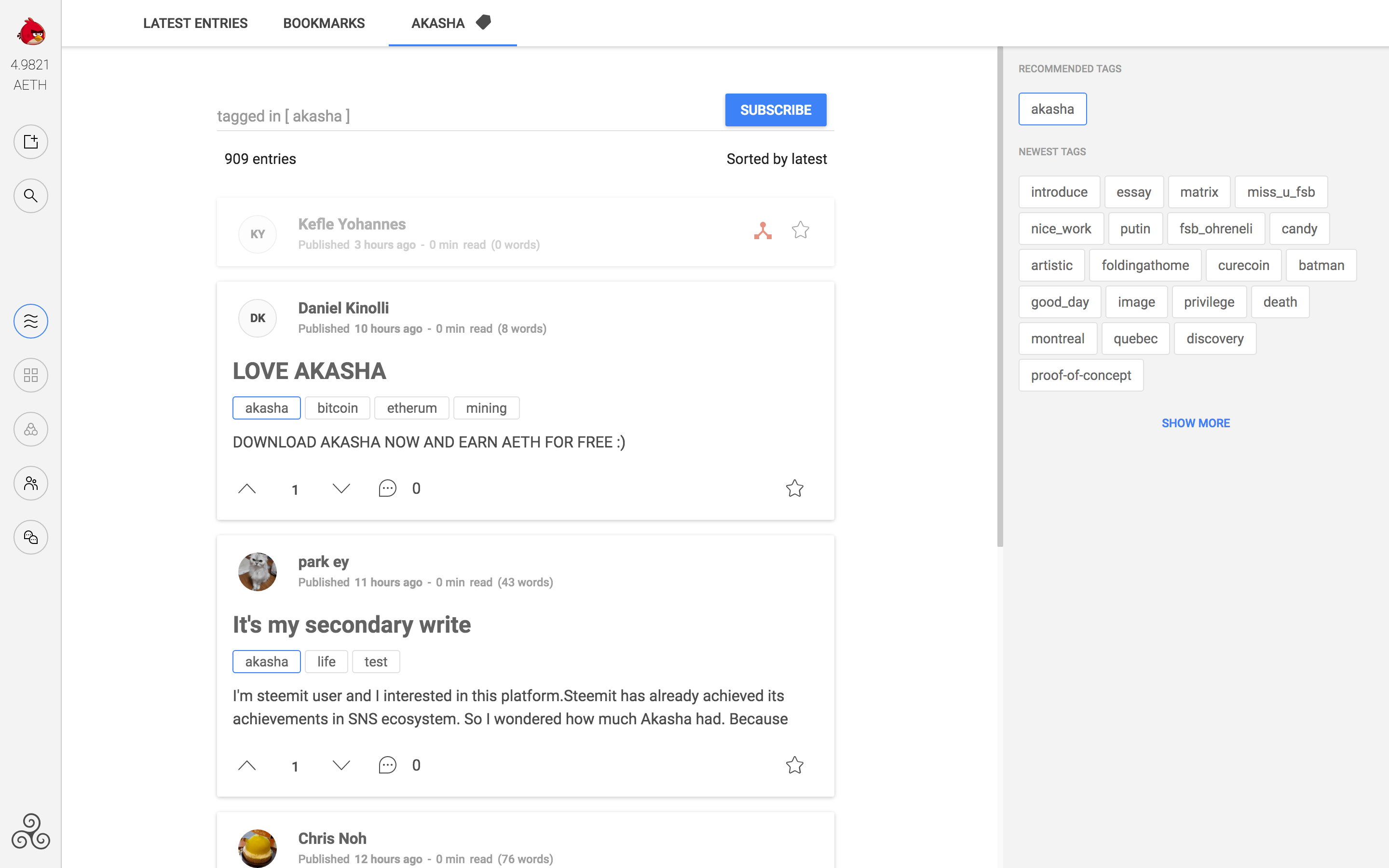
Task: Select newest tag essay
Action: 1133,192
